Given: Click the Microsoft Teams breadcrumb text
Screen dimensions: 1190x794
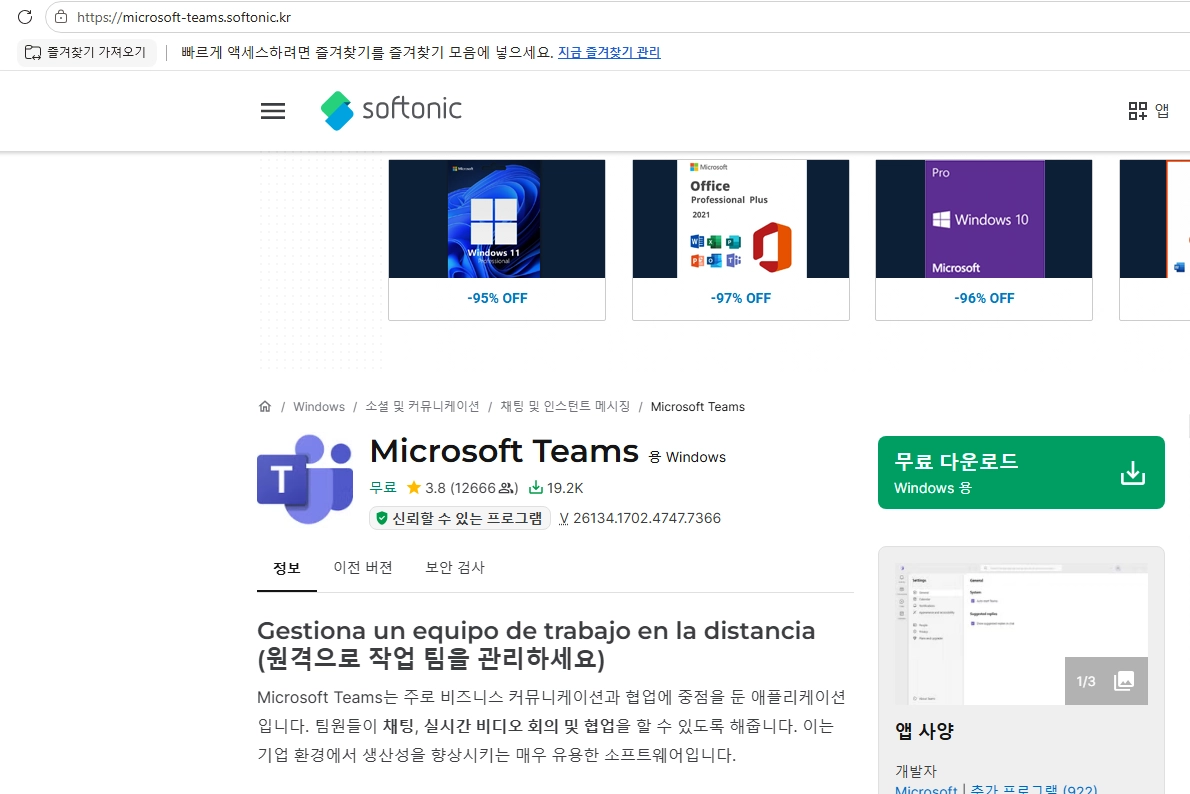Looking at the screenshot, I should (697, 407).
